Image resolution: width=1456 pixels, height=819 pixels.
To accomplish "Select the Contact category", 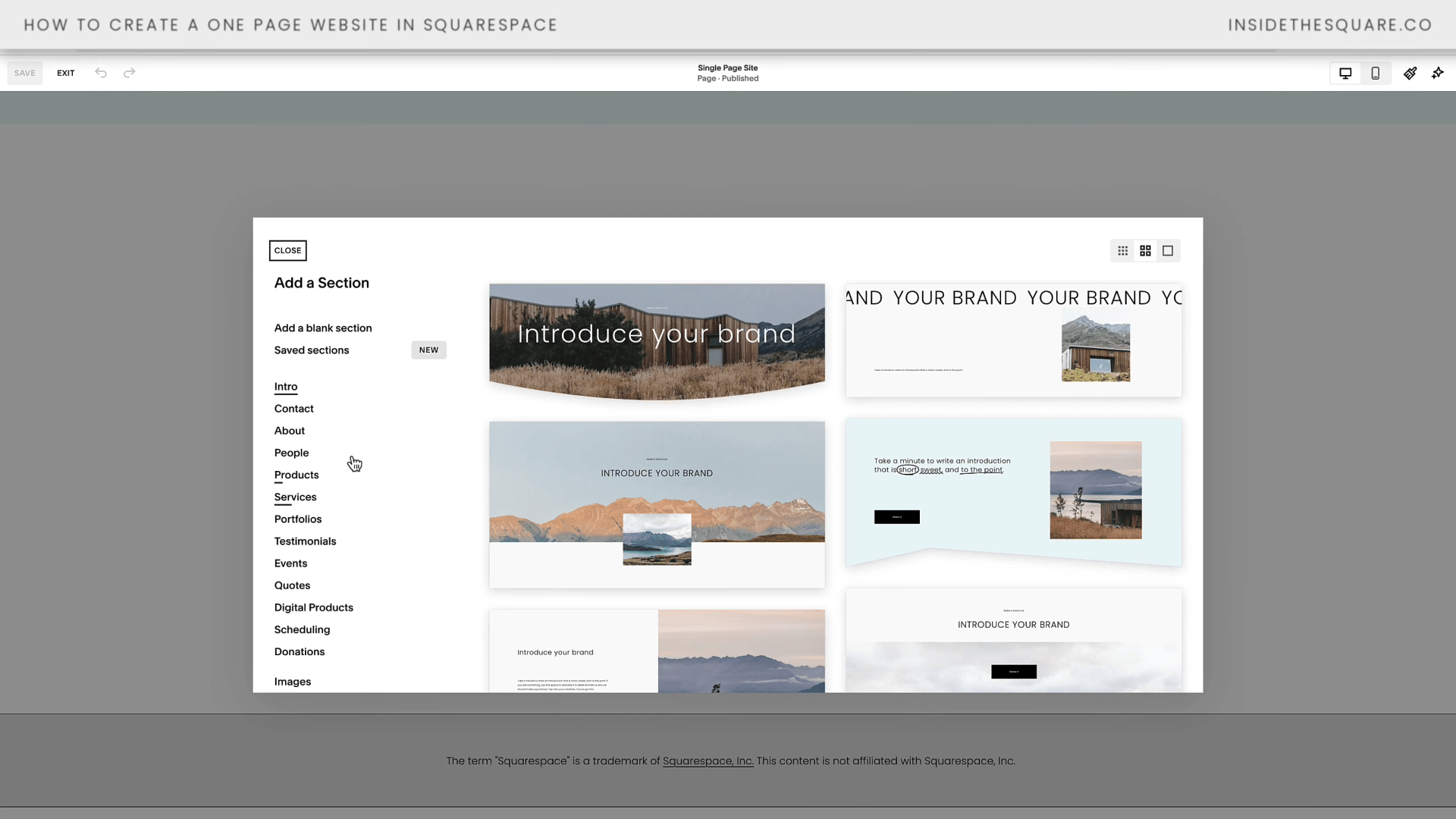I will [x=294, y=409].
